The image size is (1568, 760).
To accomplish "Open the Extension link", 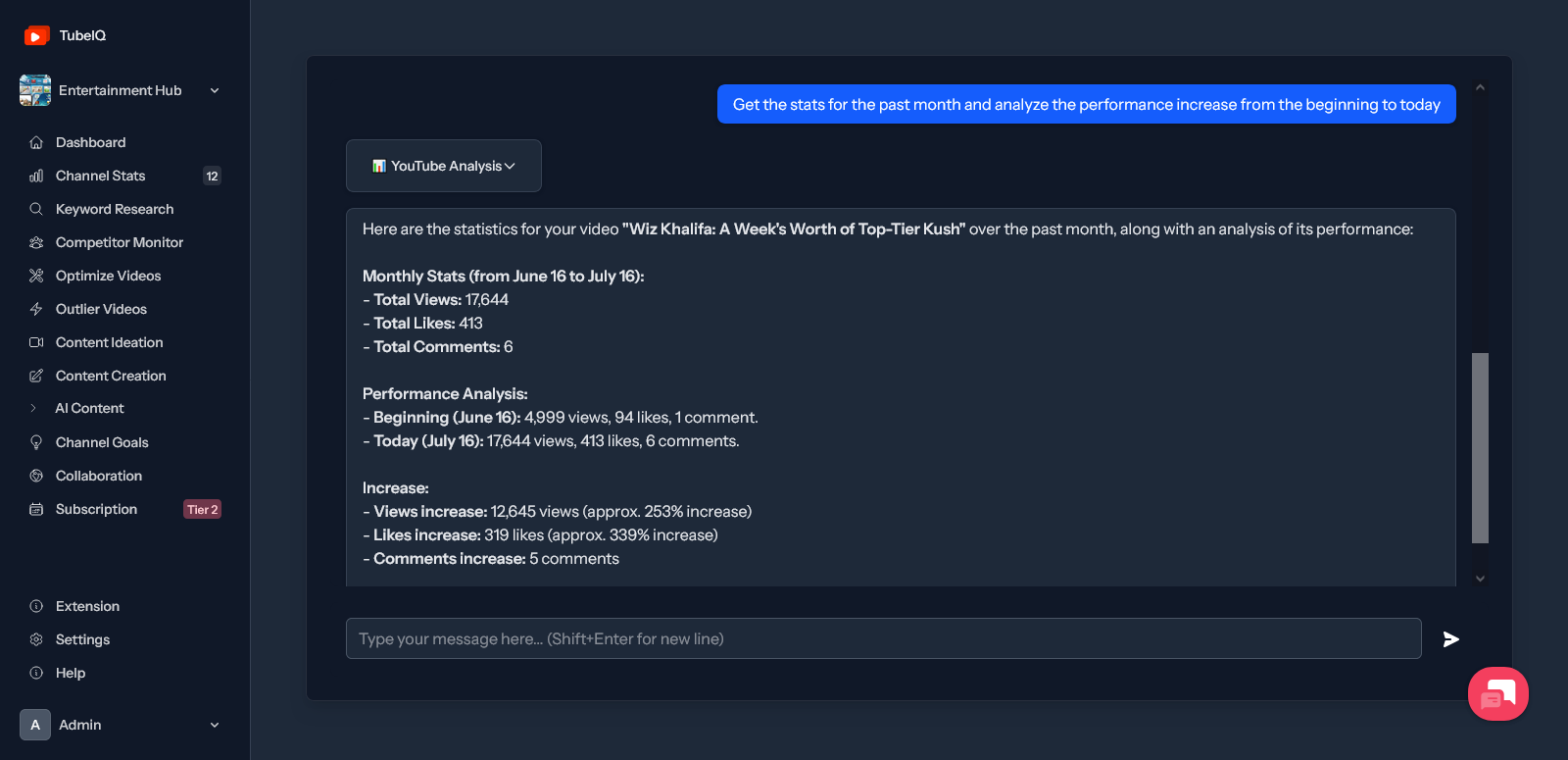I will click(87, 606).
